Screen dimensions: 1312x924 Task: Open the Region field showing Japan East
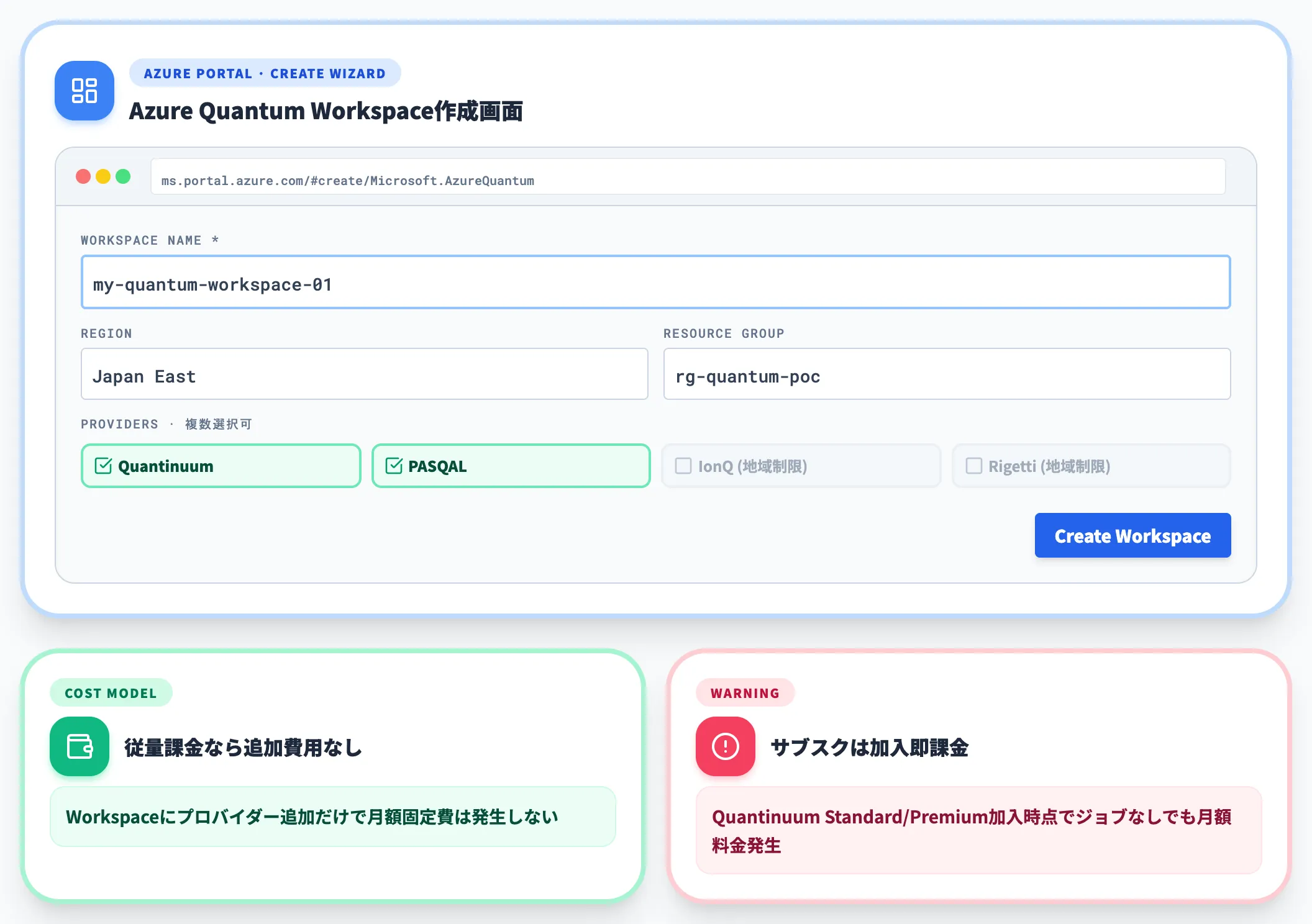click(365, 374)
